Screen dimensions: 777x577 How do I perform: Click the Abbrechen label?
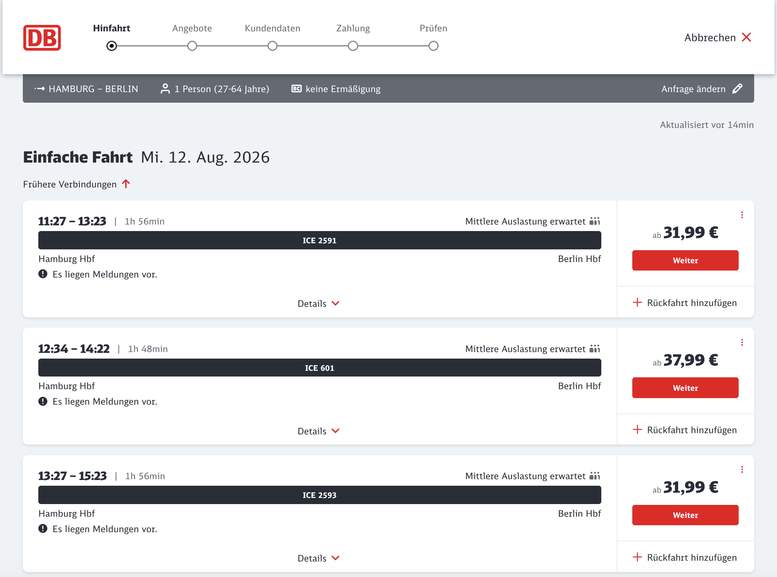pos(710,38)
